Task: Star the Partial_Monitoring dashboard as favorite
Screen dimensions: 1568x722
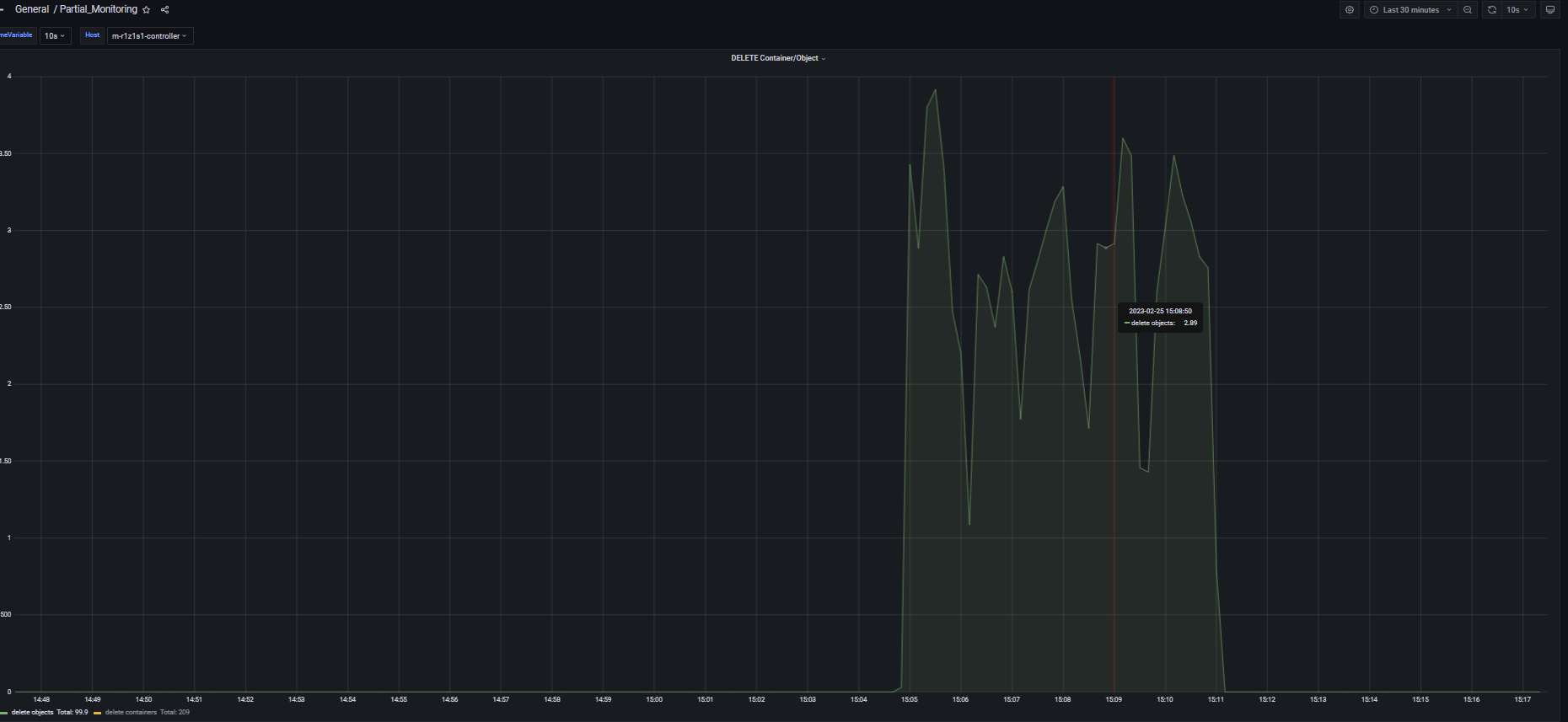Action: pos(147,10)
